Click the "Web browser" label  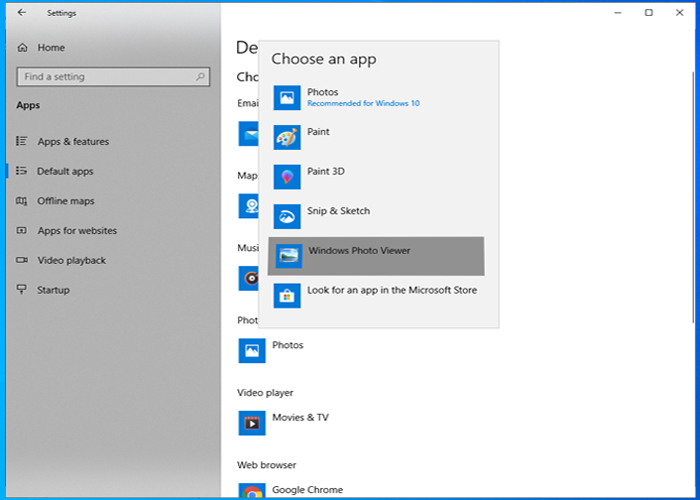[x=267, y=465]
